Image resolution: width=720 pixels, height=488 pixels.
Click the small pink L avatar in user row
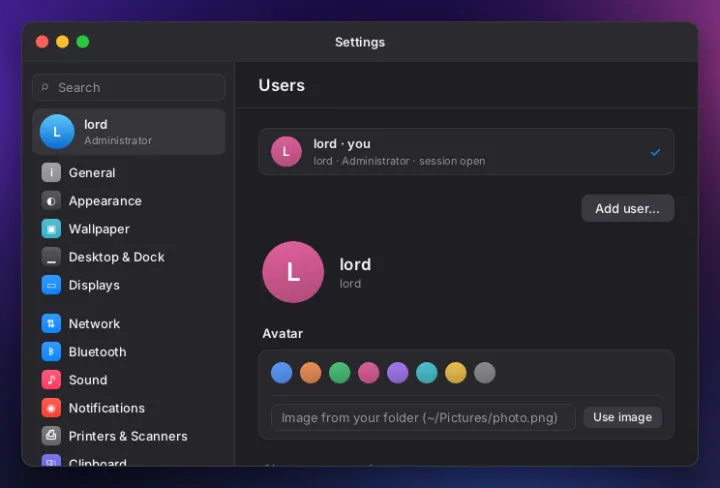[x=286, y=151]
